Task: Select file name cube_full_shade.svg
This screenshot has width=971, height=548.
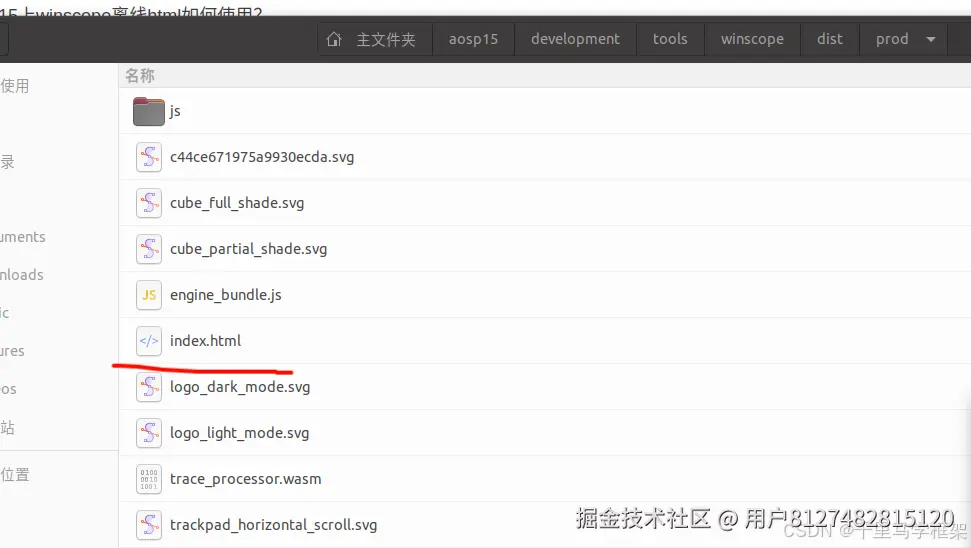Action: click(237, 203)
